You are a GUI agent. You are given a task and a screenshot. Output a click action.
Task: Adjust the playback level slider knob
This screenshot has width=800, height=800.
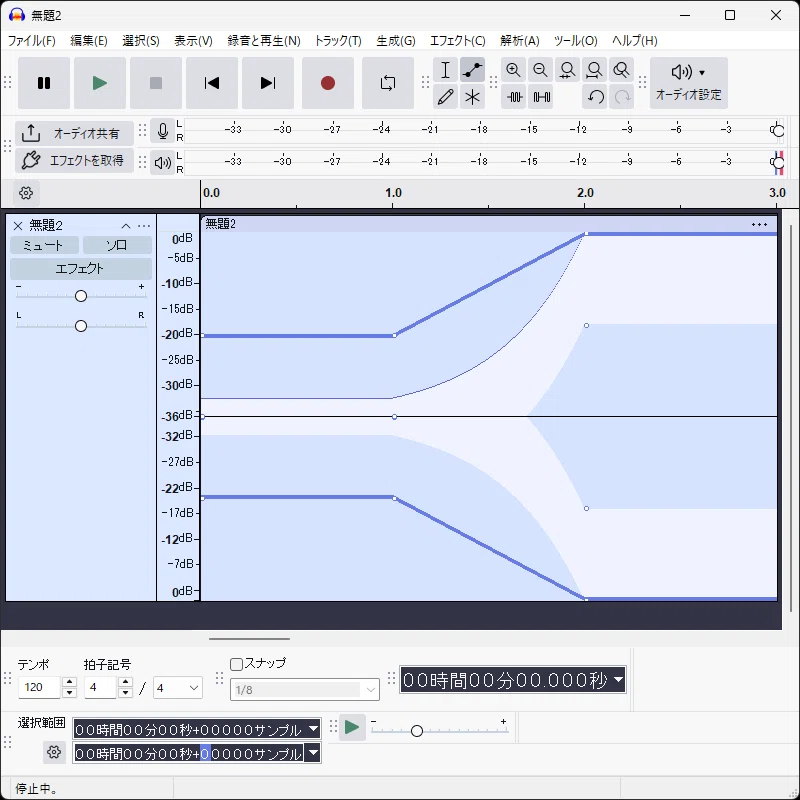click(x=778, y=163)
